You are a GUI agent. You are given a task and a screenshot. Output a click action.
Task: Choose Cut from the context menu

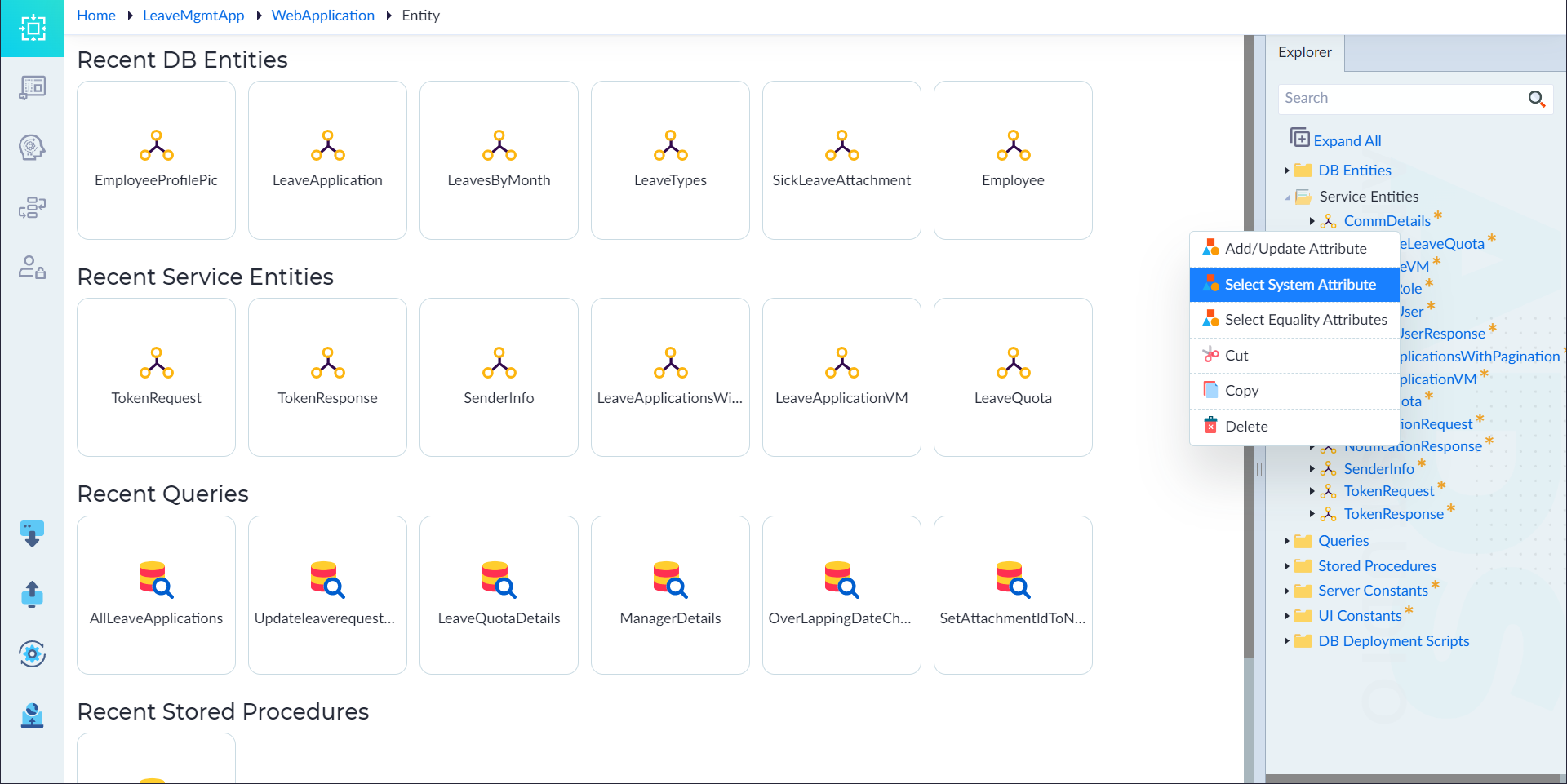coord(1294,356)
